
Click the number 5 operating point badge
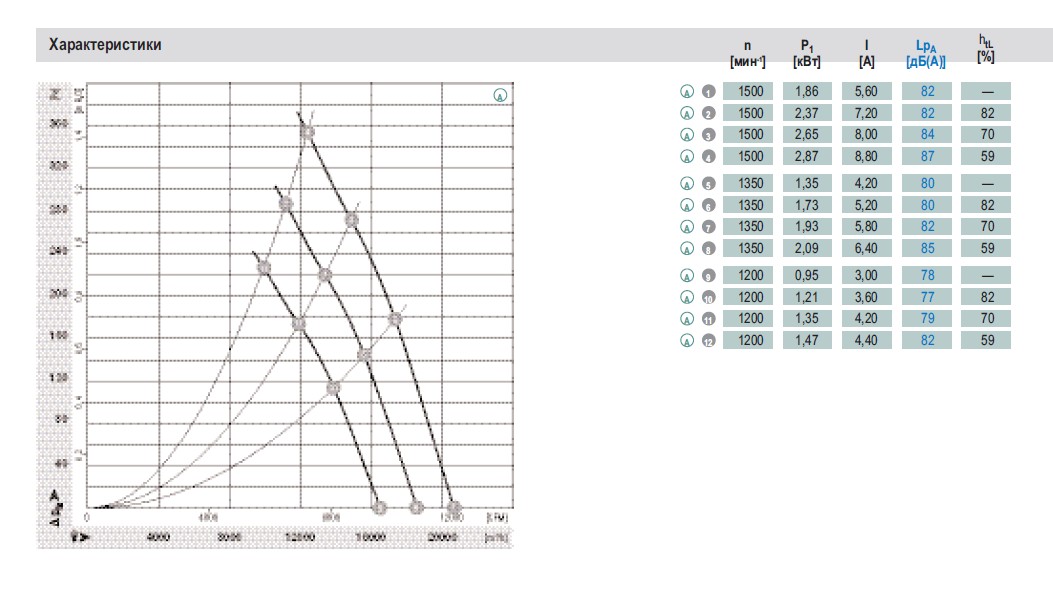point(708,183)
